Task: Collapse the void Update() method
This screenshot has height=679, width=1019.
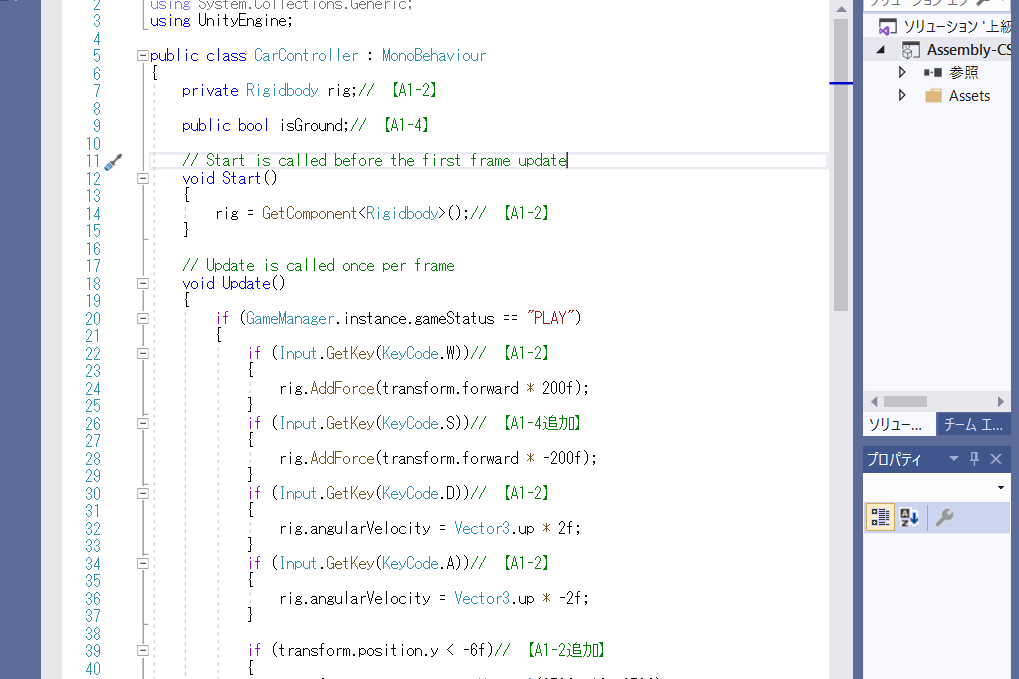Action: (x=142, y=284)
